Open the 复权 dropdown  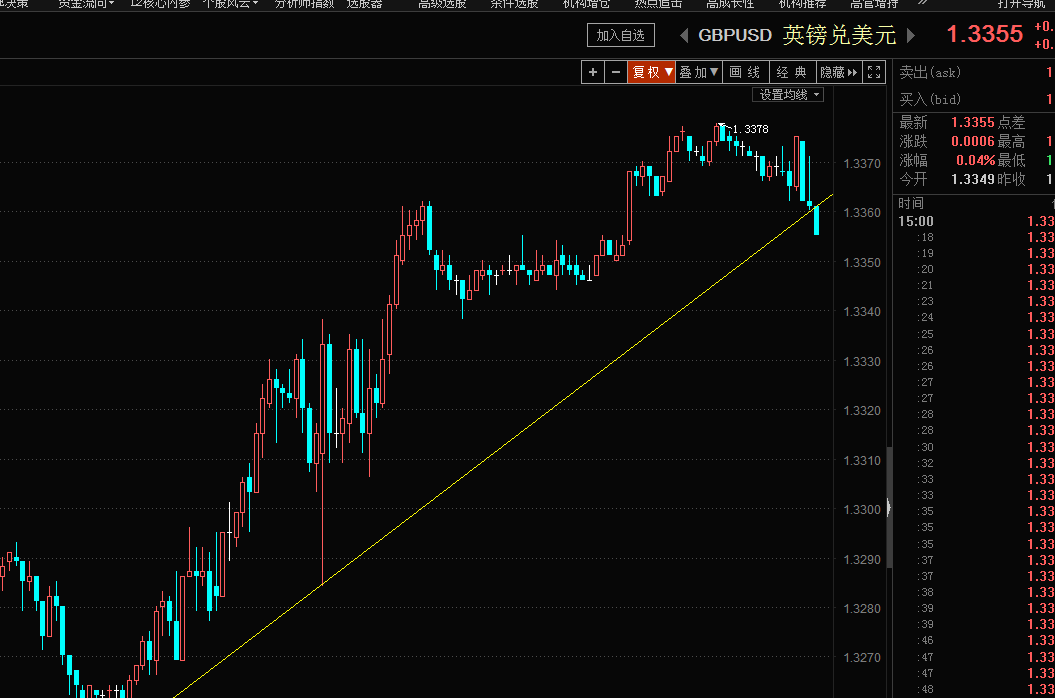pos(651,72)
